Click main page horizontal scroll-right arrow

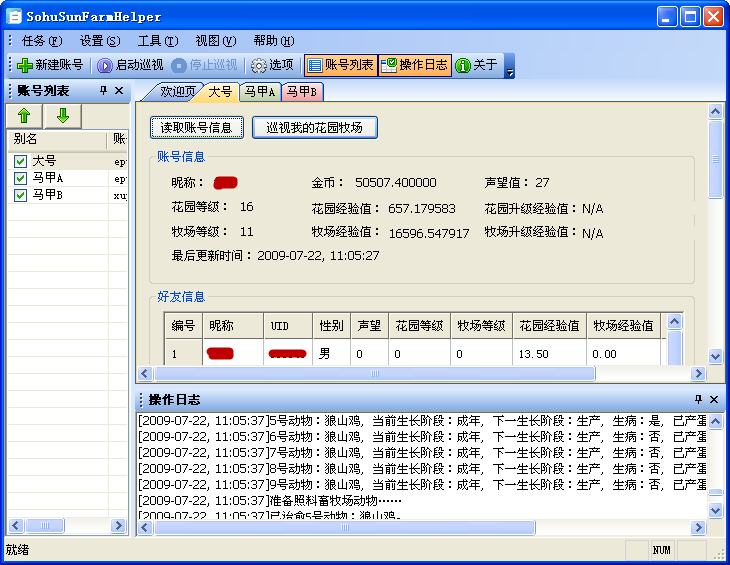[698, 373]
